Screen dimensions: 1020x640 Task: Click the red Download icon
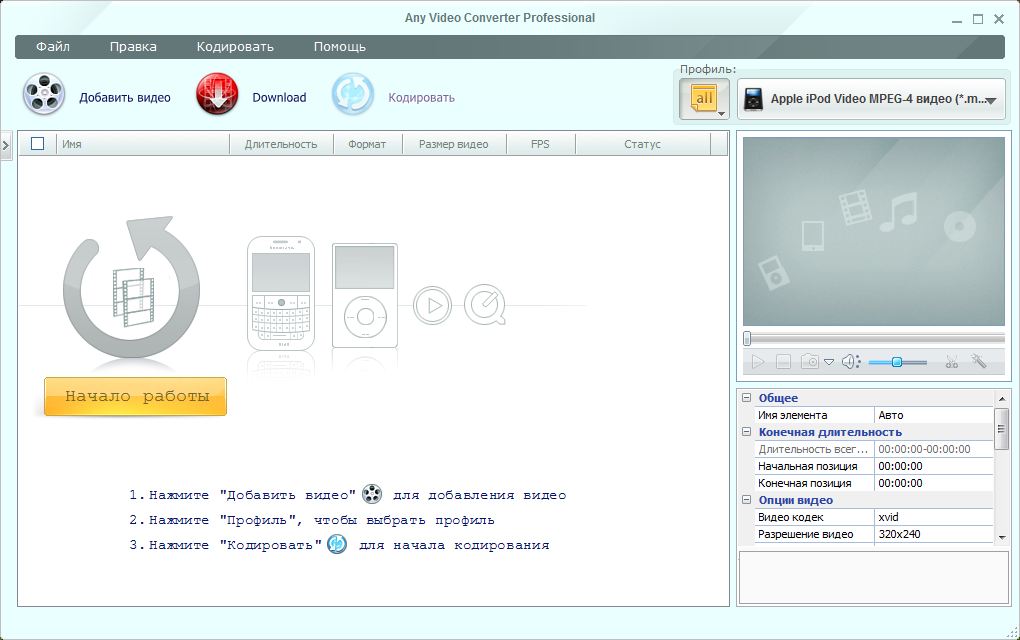217,96
